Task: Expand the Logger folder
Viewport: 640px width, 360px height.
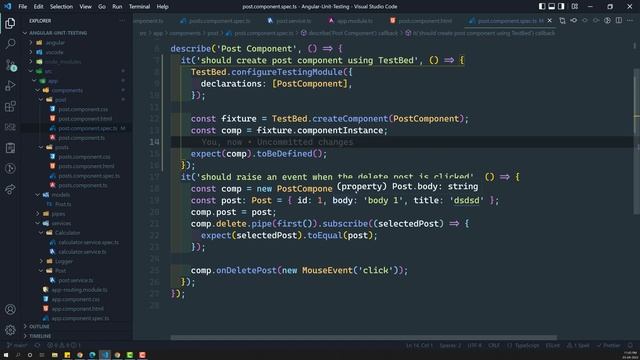Action: click(41, 261)
